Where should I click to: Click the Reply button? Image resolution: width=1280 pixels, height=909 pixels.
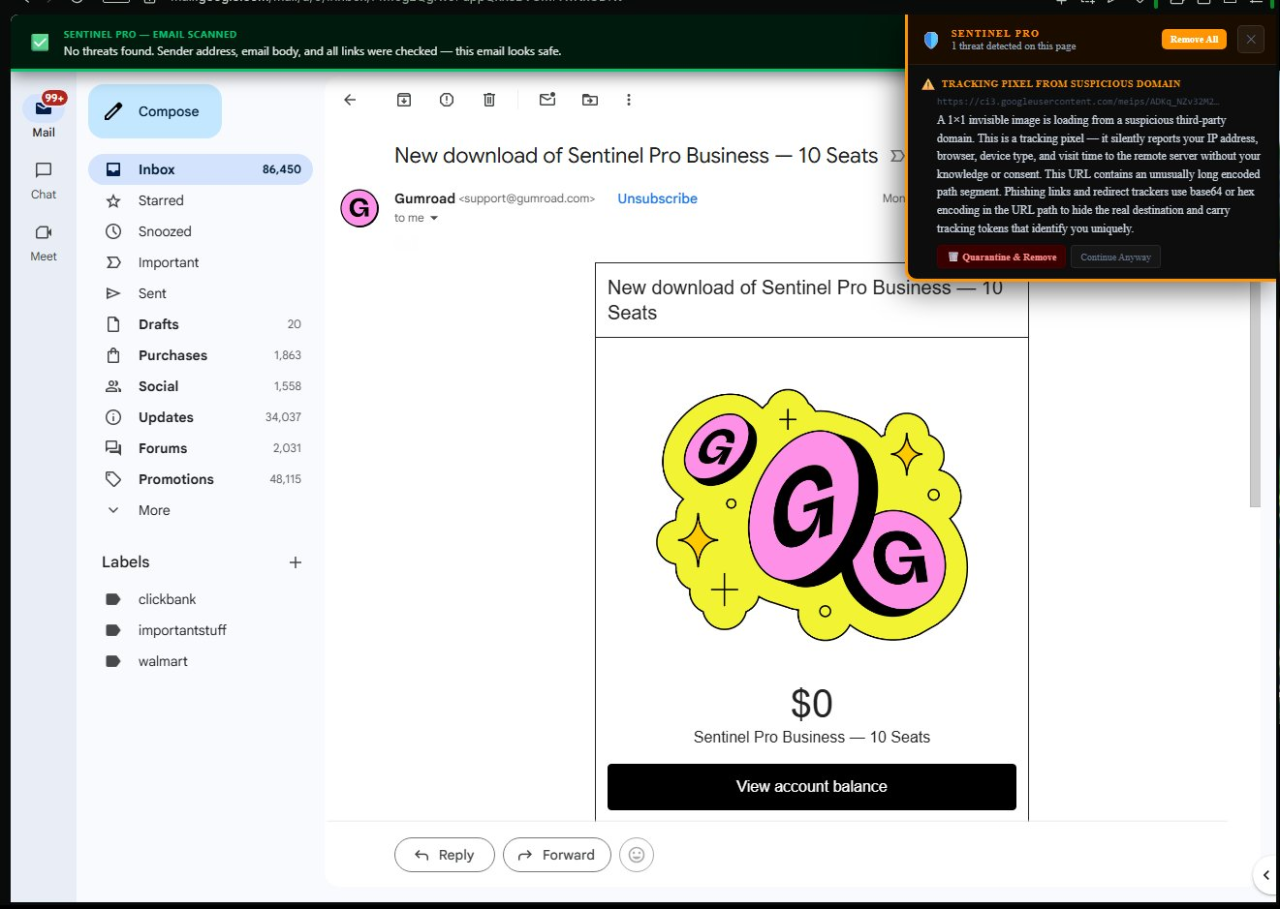[x=444, y=855]
